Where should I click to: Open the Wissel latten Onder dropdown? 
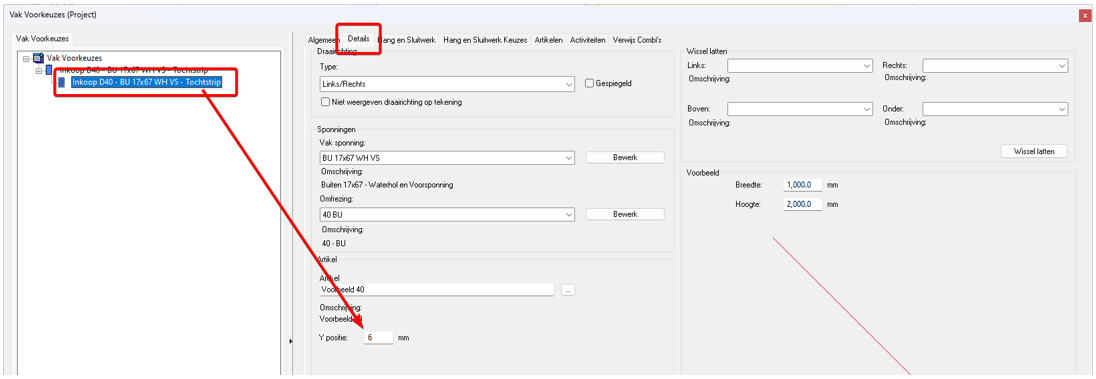click(995, 110)
